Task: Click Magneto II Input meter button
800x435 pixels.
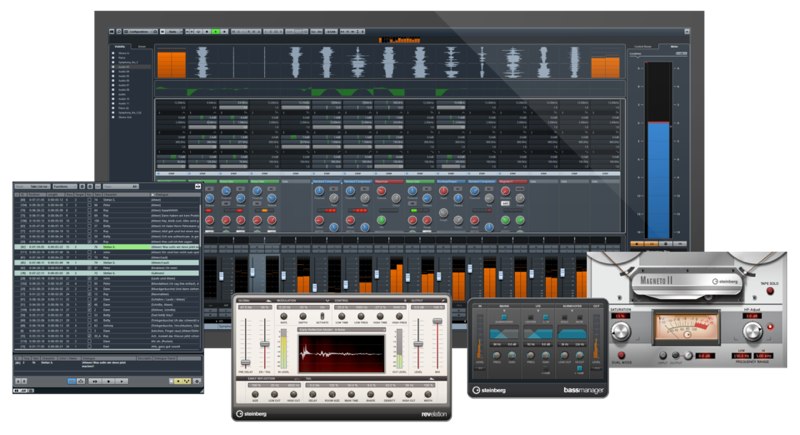Action: [663, 355]
